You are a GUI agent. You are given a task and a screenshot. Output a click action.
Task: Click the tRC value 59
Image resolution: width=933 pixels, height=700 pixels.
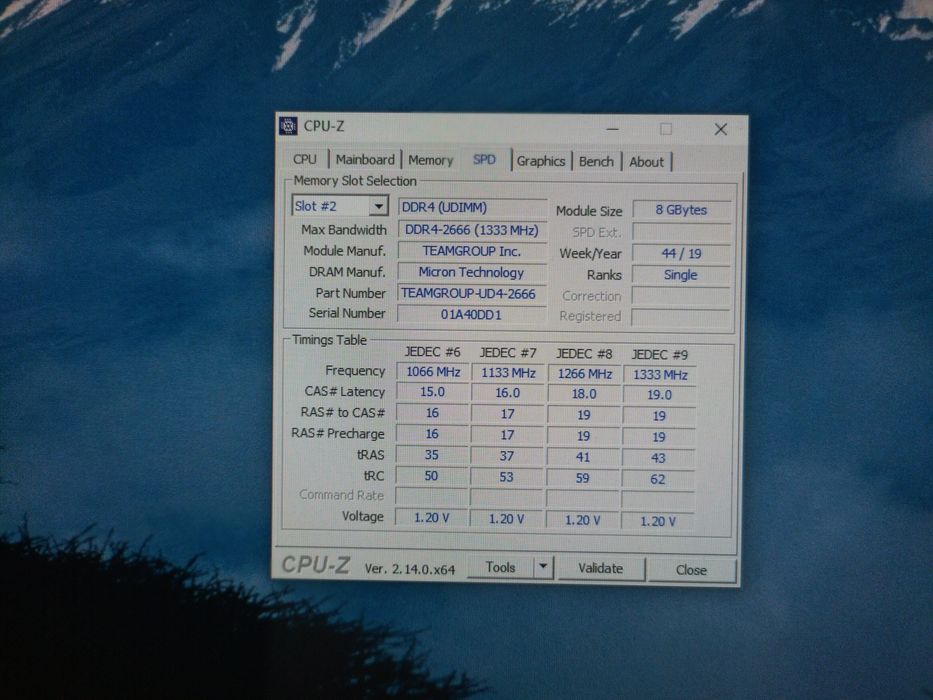tap(583, 479)
